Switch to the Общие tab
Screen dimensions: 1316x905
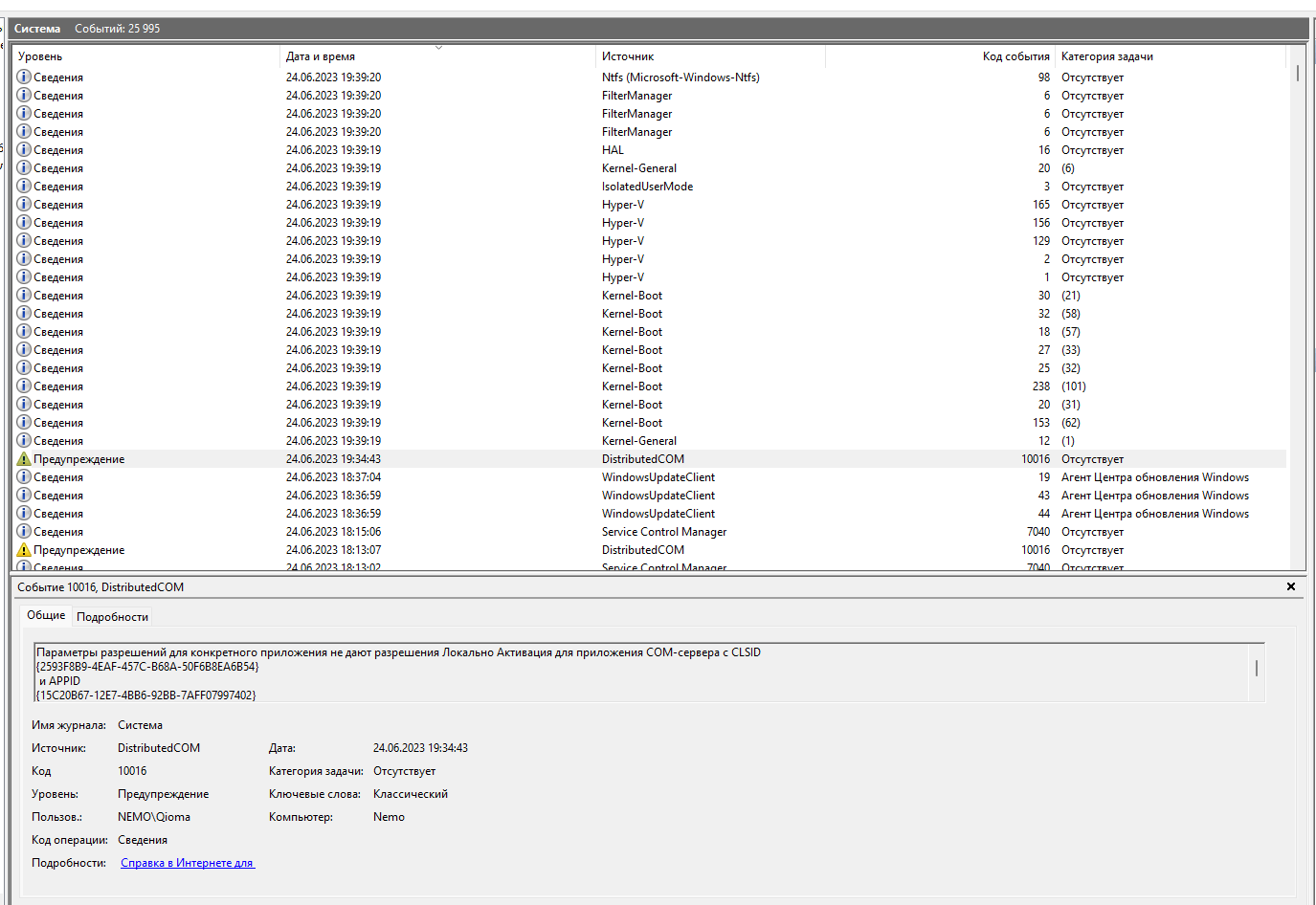46,615
